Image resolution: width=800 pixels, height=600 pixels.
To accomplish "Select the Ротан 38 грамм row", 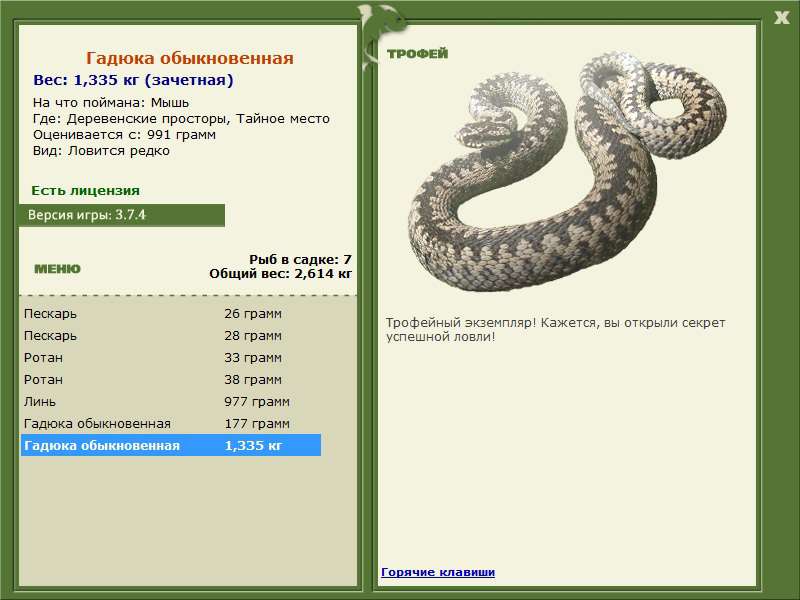I will (x=171, y=379).
